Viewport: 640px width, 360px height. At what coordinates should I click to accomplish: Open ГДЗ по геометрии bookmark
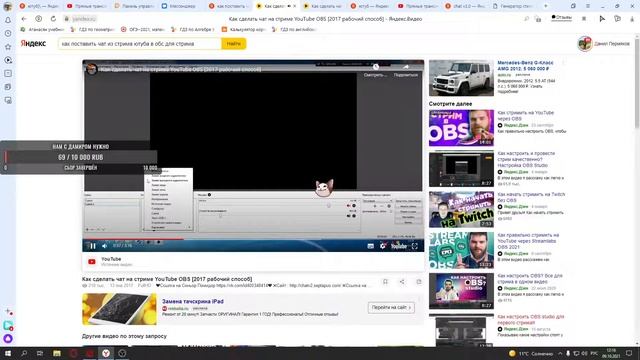pos(93,29)
